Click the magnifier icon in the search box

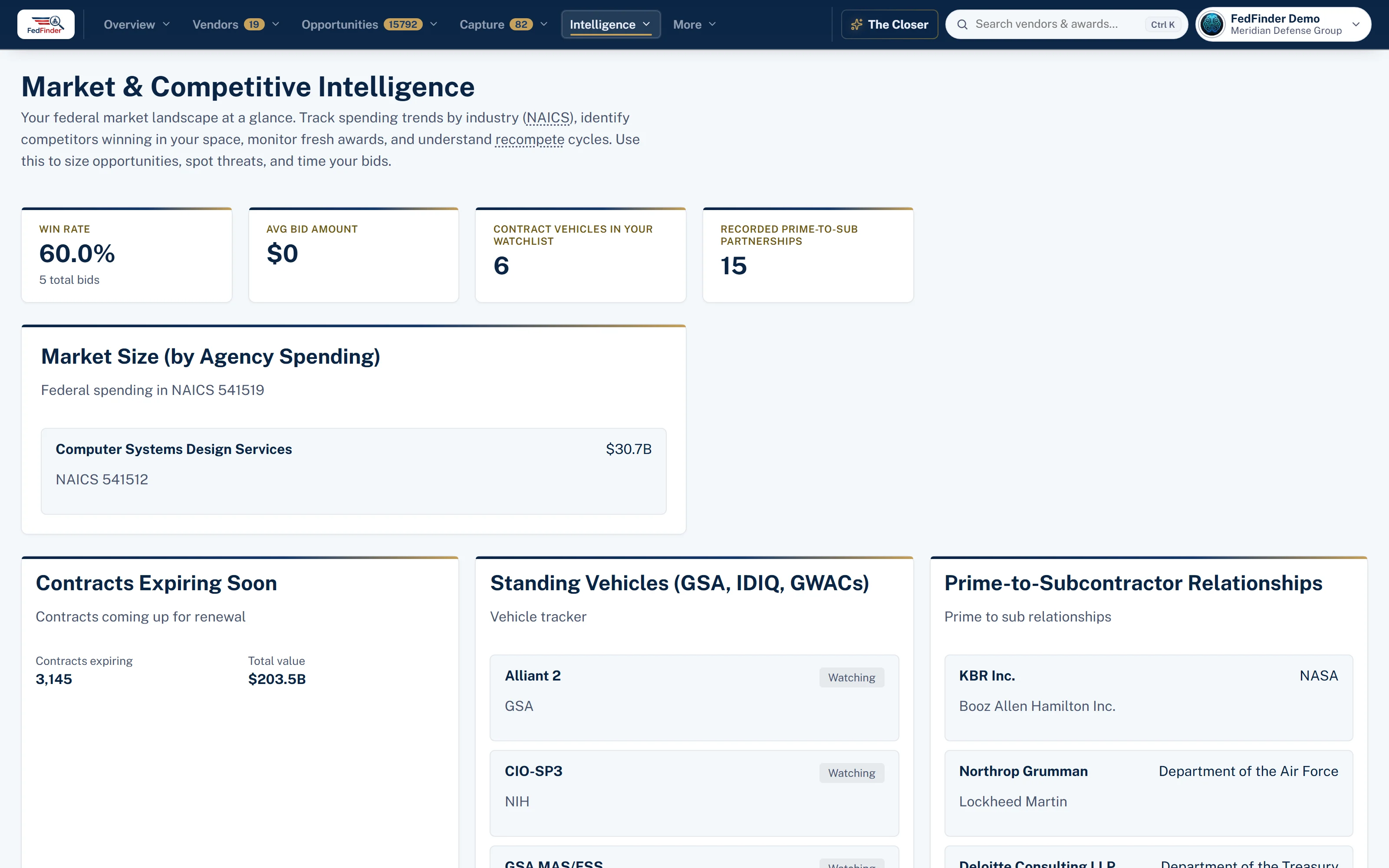tap(963, 25)
